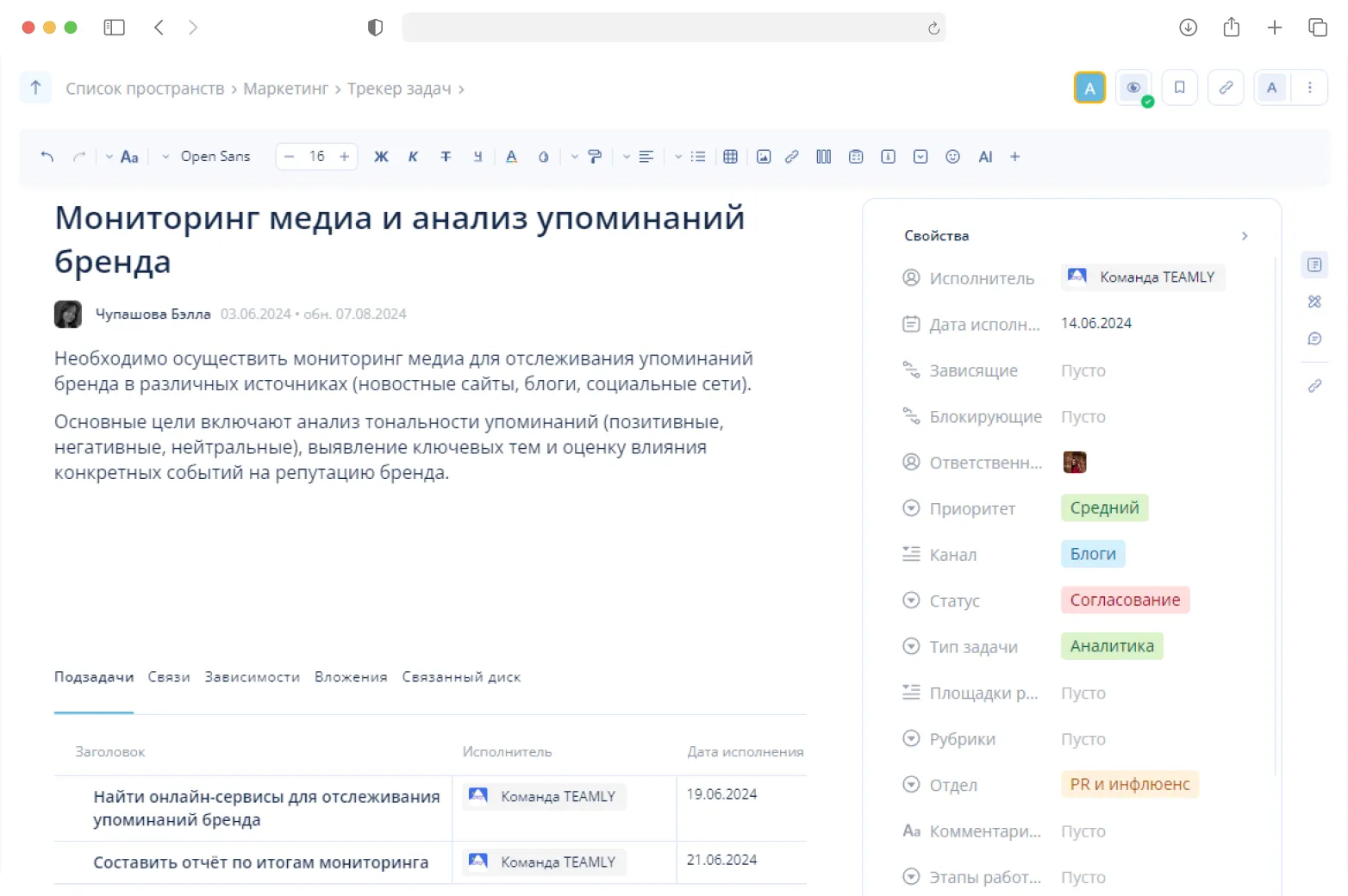Screen dimensions: 1348x896
Task: Bookmark this page
Action: [1180, 88]
